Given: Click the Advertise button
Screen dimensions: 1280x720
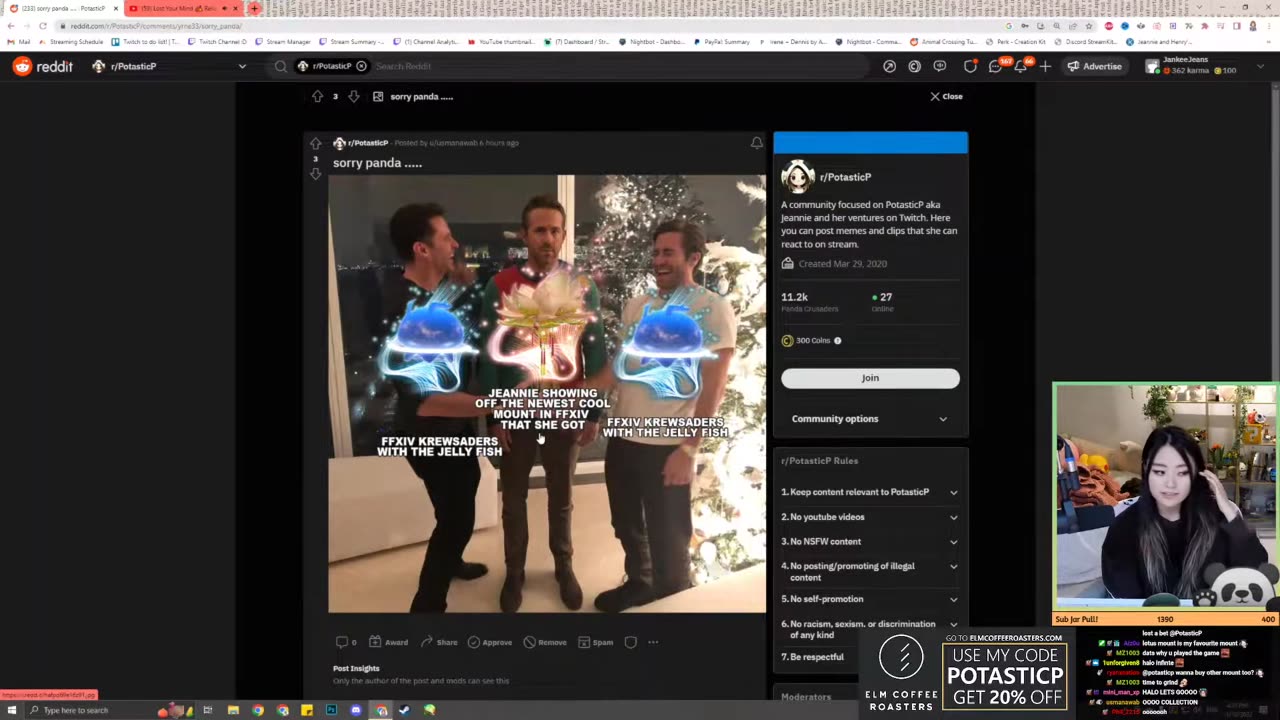Looking at the screenshot, I should coord(1094,66).
